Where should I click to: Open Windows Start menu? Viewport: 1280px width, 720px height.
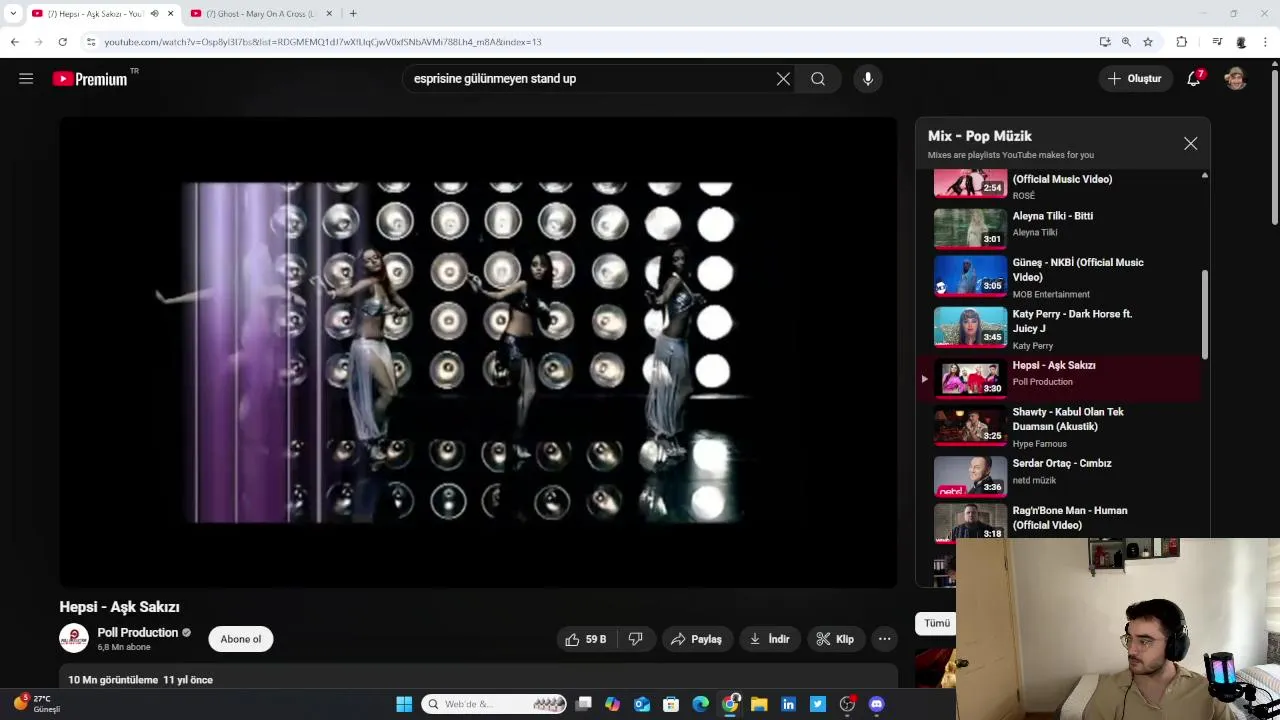(x=404, y=704)
